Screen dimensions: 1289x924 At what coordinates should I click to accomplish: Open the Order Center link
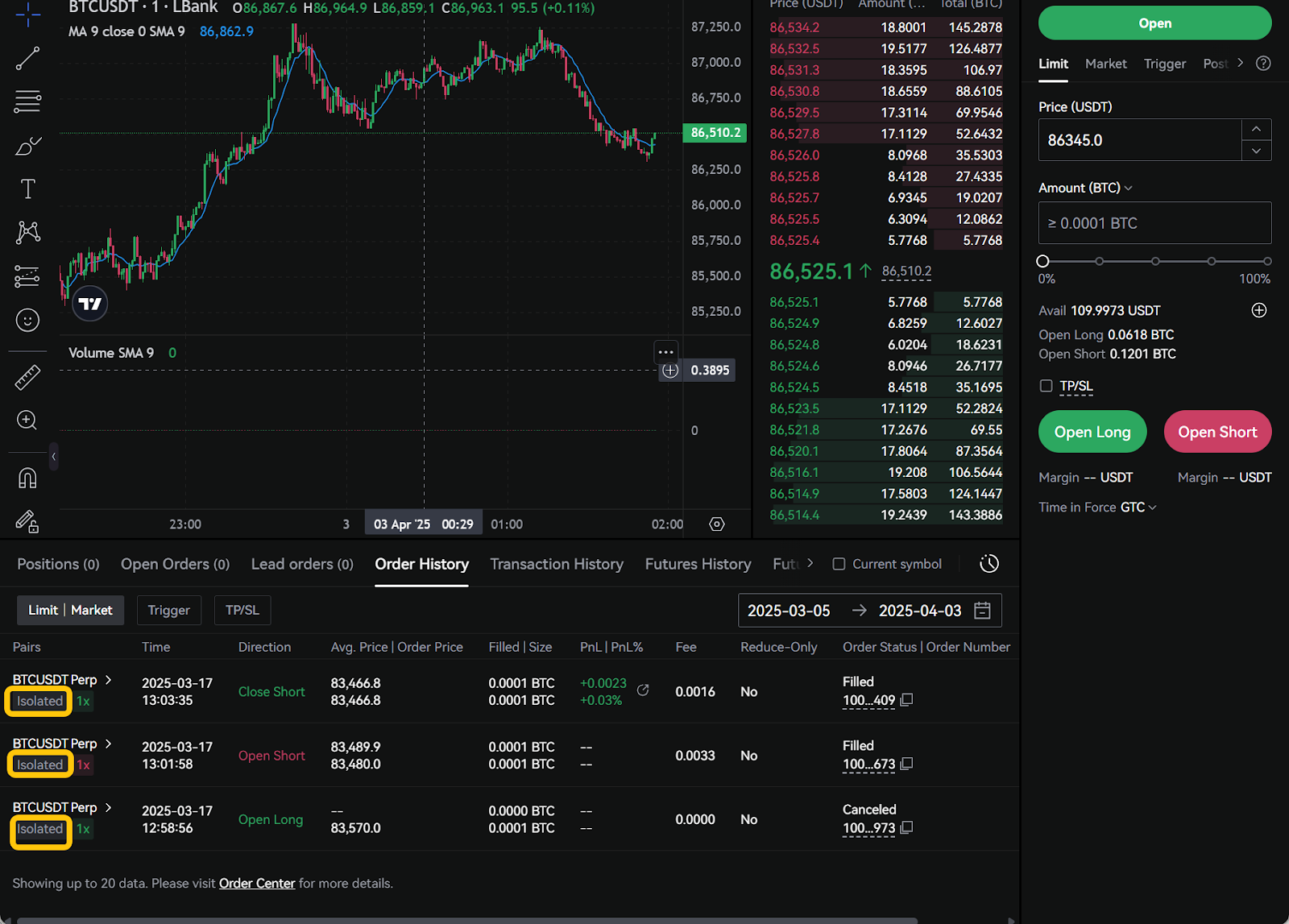(257, 883)
